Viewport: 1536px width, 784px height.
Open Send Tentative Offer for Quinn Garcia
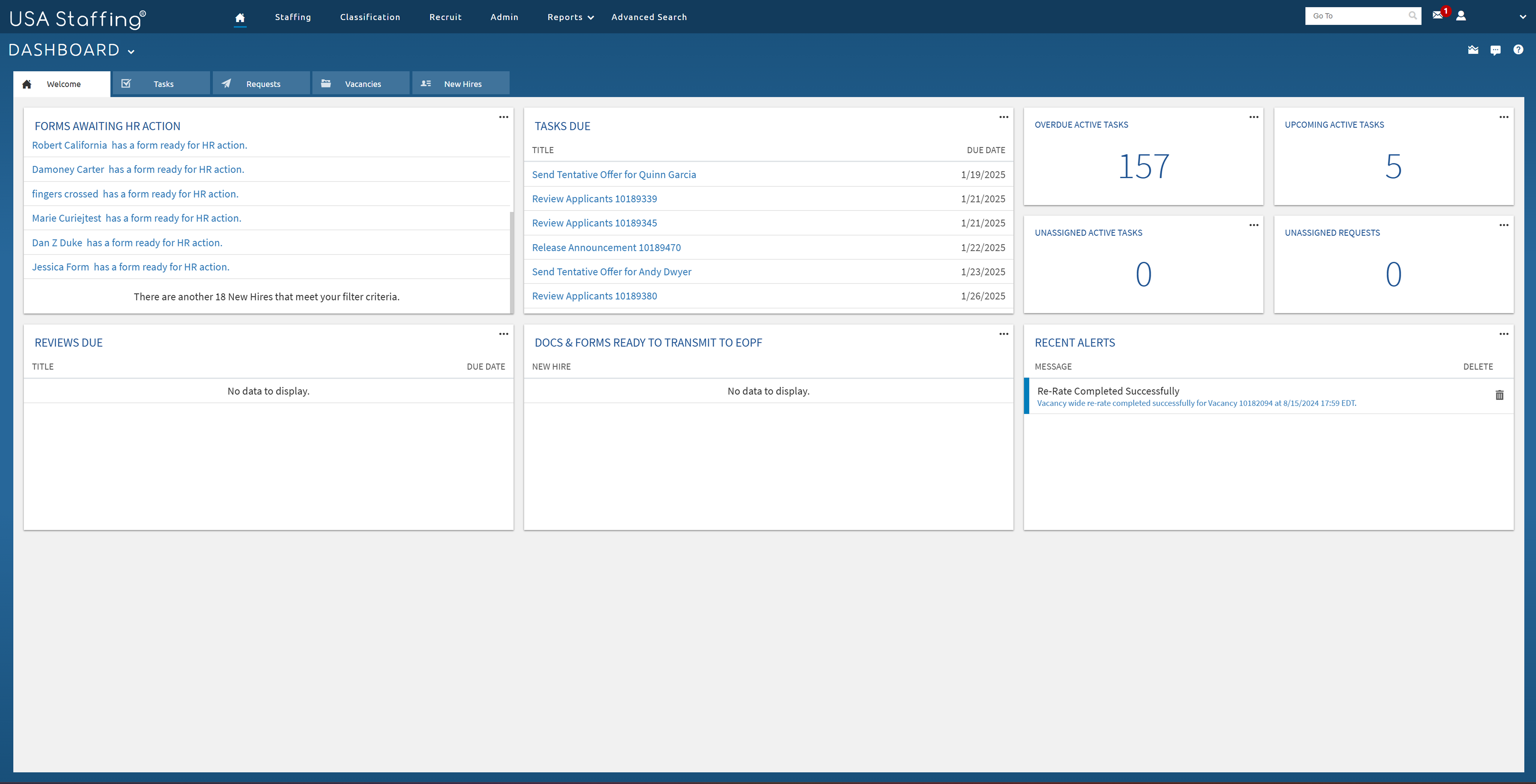tap(614, 174)
